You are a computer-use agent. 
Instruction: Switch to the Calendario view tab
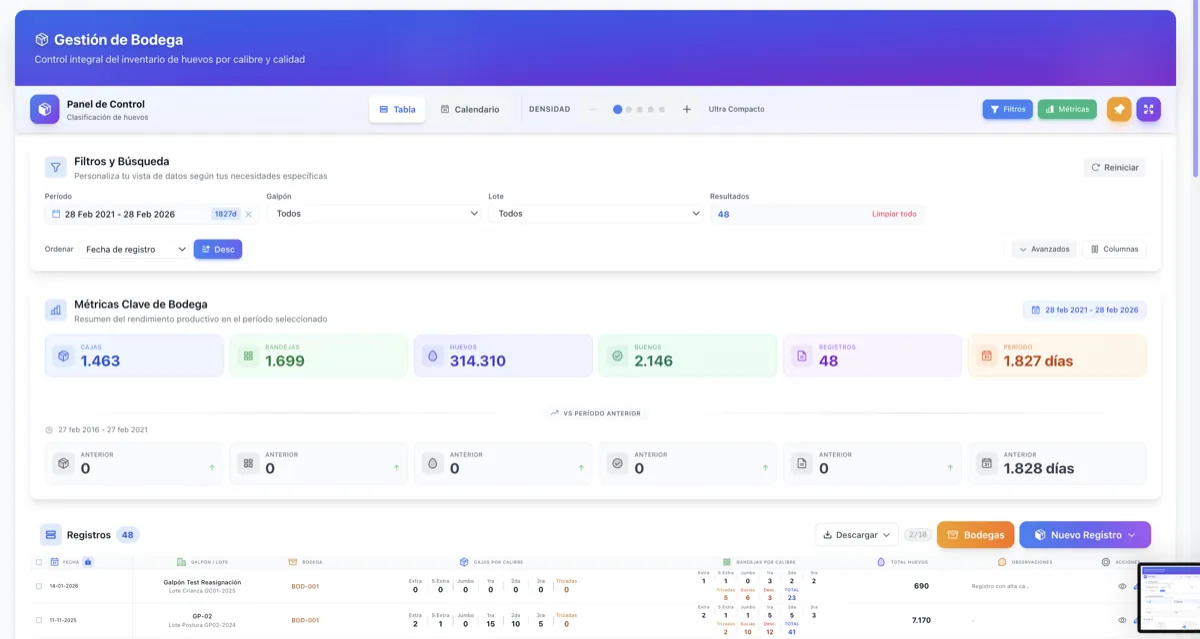pos(470,109)
